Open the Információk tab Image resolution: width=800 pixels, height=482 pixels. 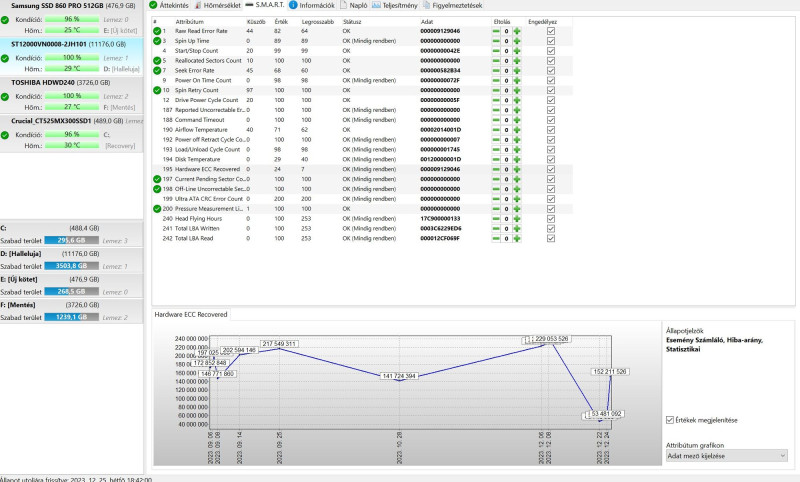(x=312, y=5)
